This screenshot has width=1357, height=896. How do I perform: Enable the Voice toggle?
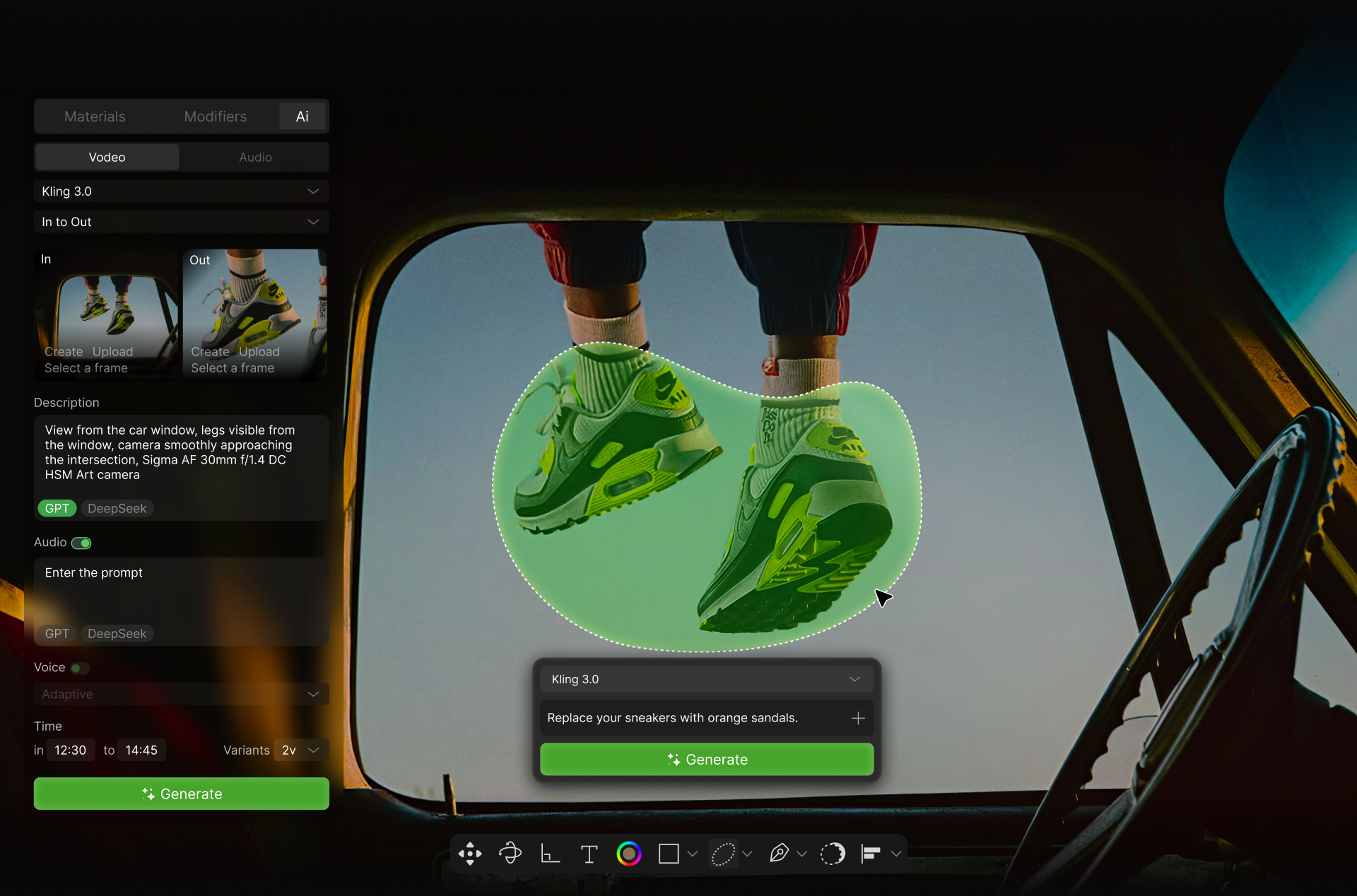[79, 668]
